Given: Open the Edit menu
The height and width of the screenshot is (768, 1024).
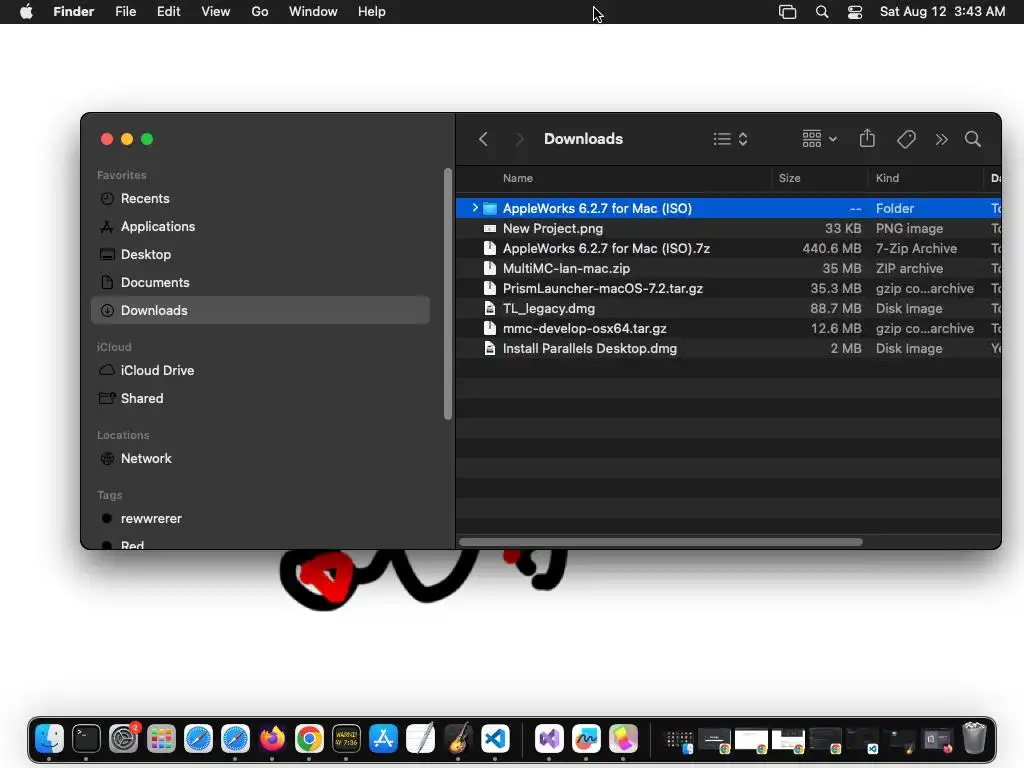Looking at the screenshot, I should click(x=168, y=12).
